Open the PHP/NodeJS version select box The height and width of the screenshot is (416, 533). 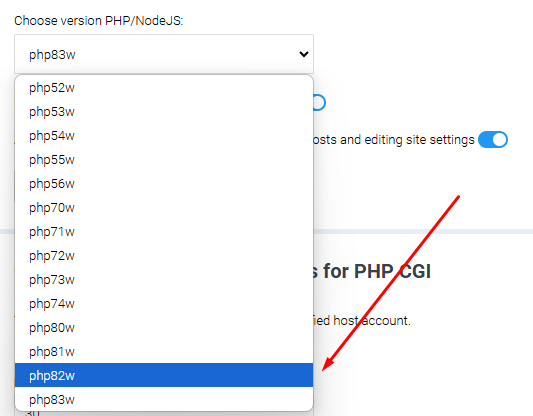click(164, 54)
